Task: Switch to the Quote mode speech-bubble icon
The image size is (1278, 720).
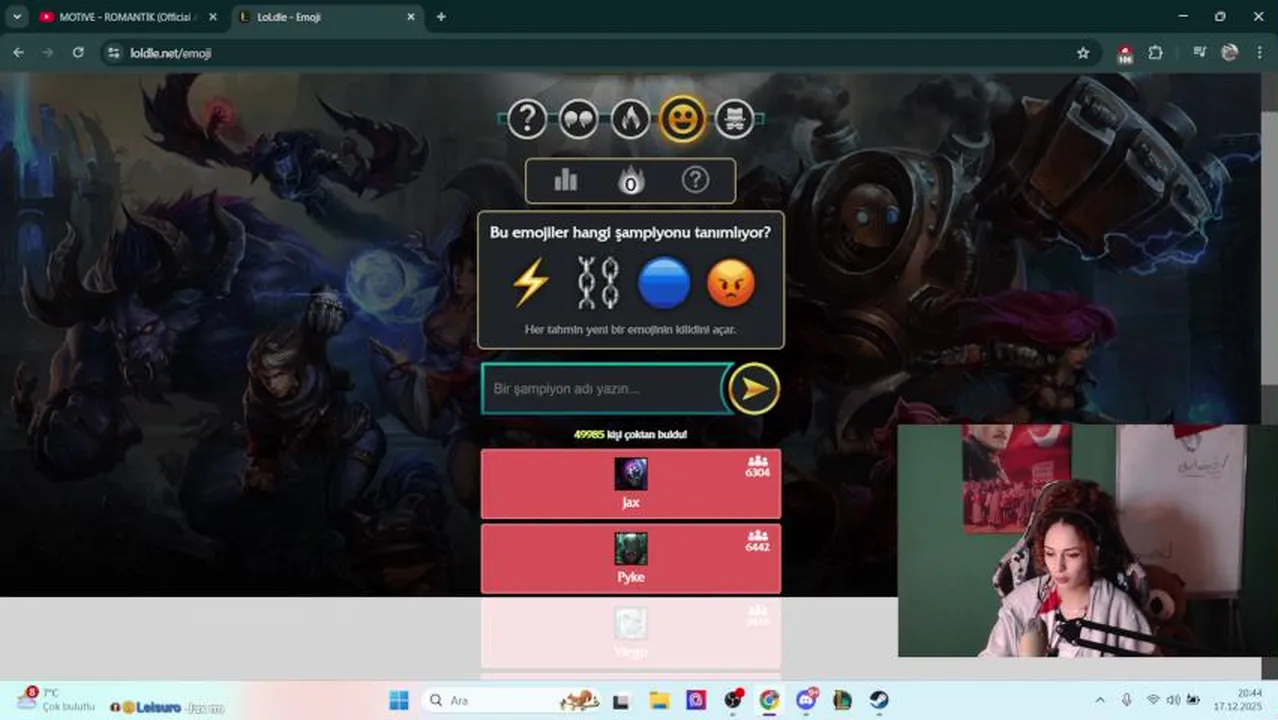Action: tap(578, 120)
